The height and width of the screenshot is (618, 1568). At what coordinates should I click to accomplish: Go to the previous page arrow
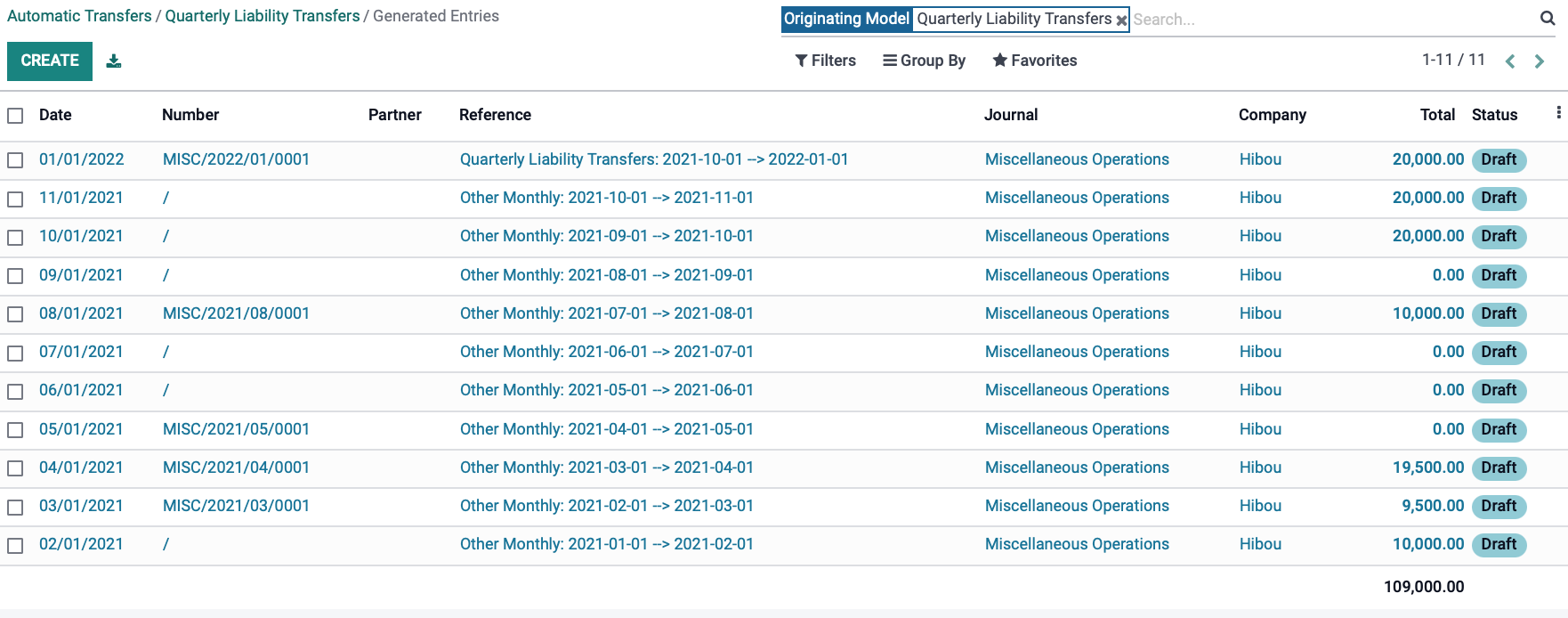pos(1510,61)
